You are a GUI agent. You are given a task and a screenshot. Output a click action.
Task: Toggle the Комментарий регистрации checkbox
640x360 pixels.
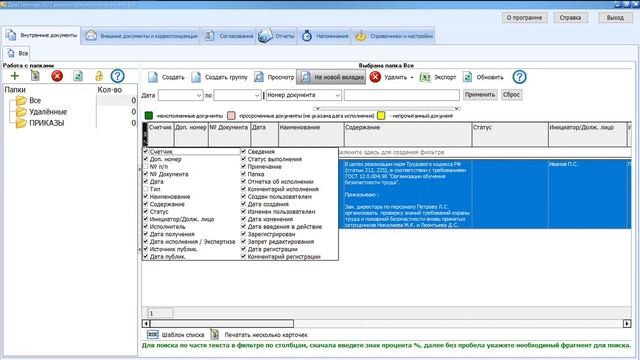pyautogui.click(x=244, y=256)
